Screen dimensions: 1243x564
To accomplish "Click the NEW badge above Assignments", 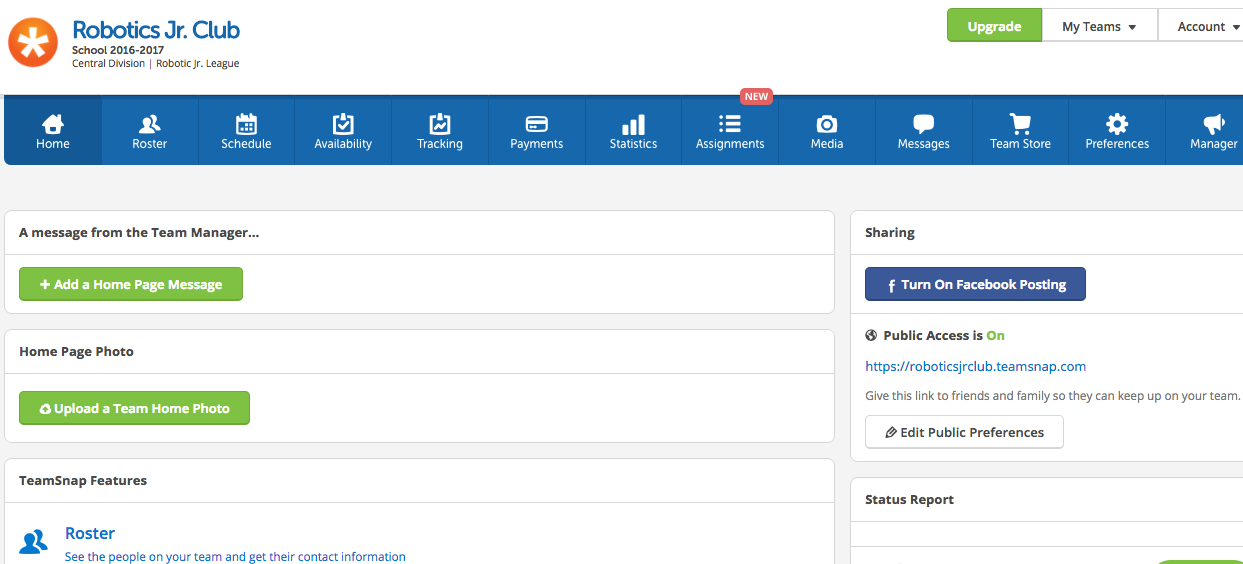I will pos(756,97).
